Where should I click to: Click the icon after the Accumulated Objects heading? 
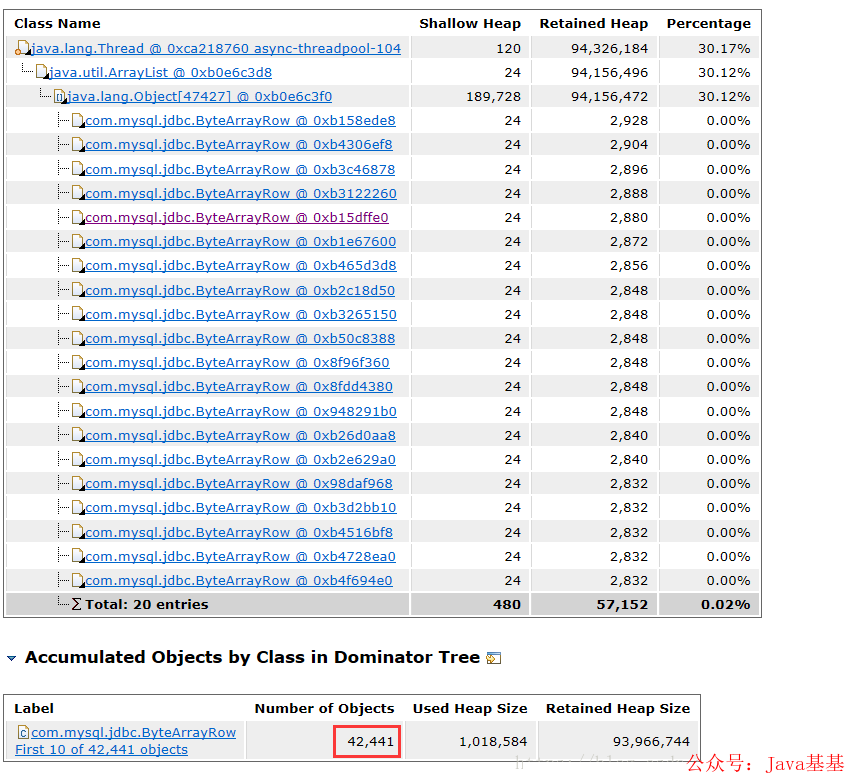(x=494, y=657)
